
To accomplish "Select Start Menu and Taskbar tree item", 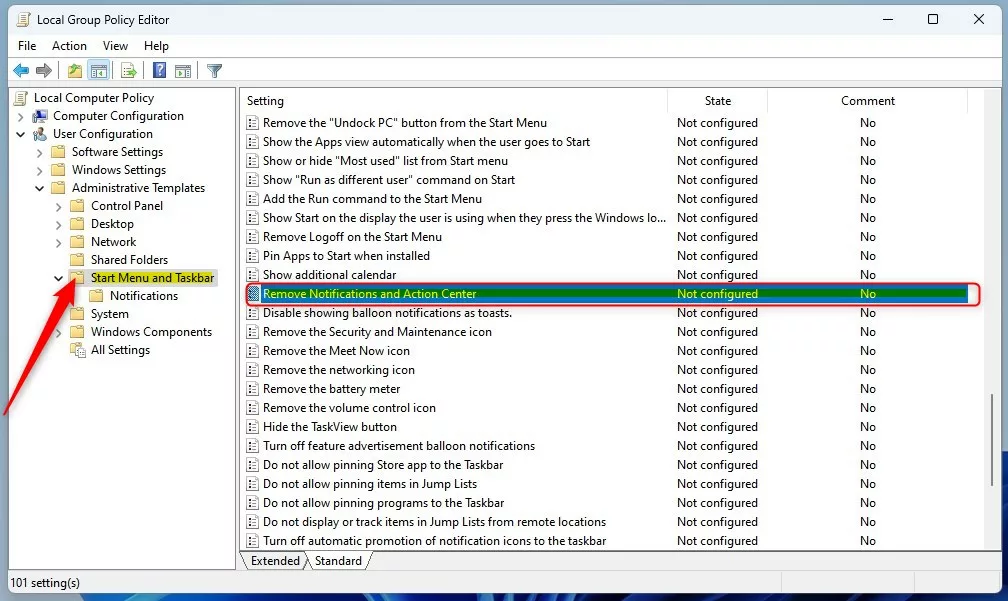I will (x=152, y=278).
